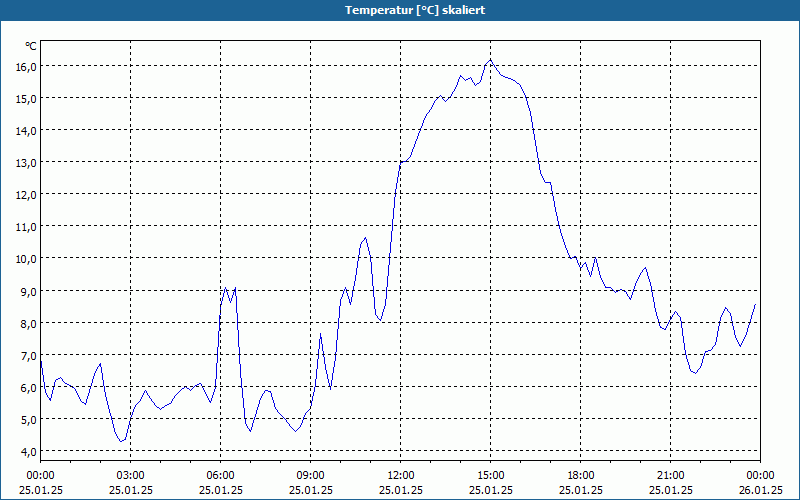Select the 10,0 y-axis label

(x=27, y=259)
